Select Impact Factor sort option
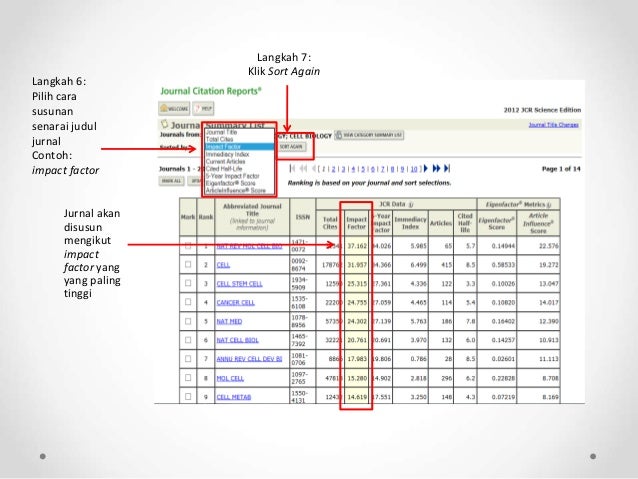 point(239,147)
